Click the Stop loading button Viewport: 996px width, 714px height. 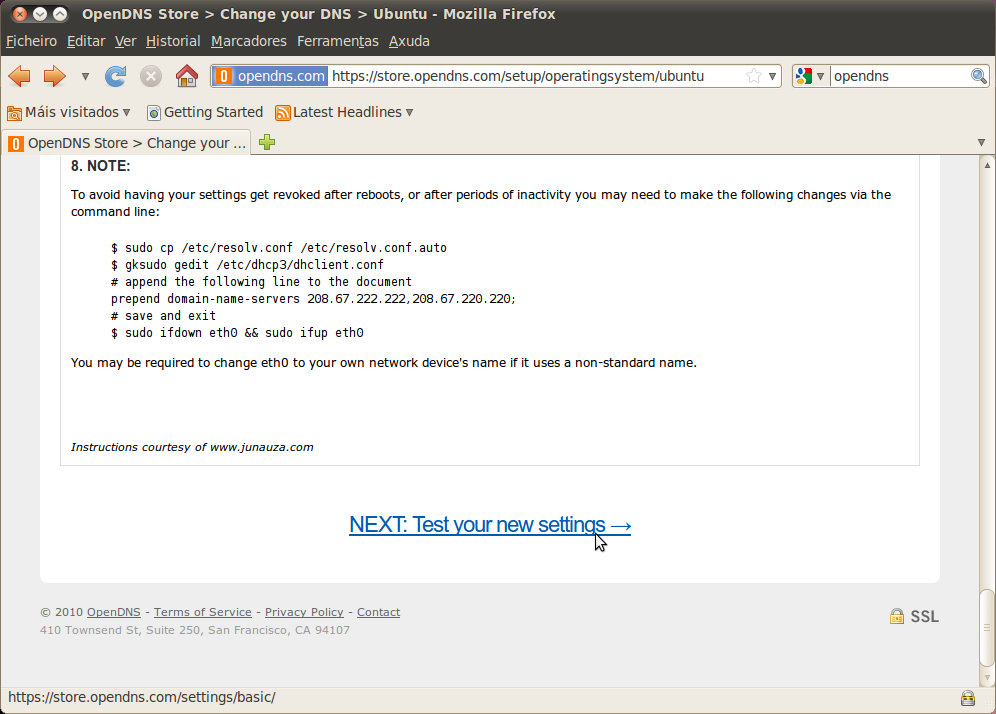151,76
